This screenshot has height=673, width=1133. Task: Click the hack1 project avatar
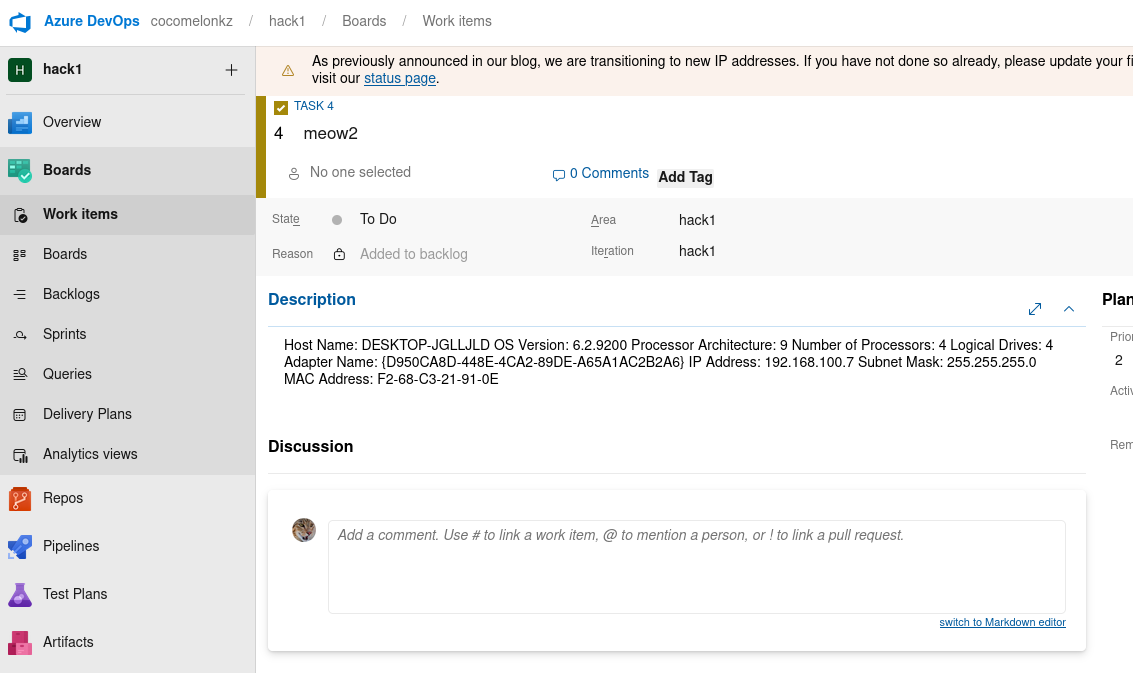coord(20,70)
